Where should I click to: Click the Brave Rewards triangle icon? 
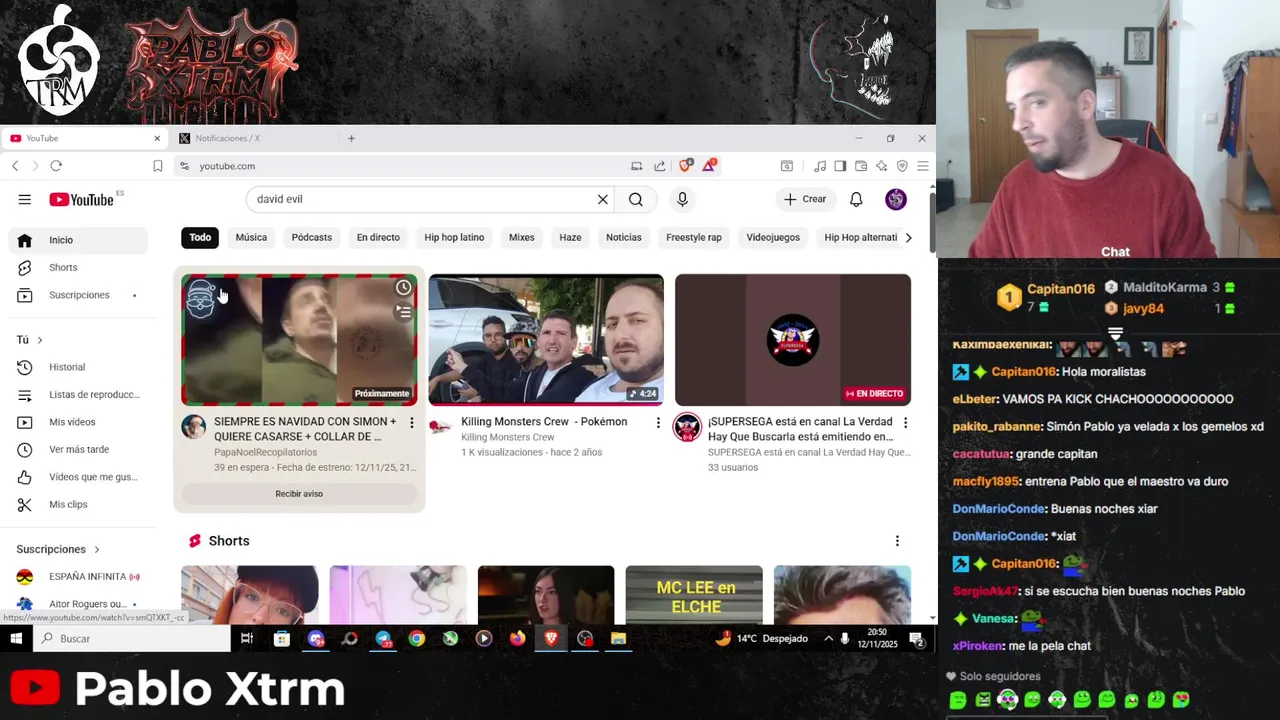[x=709, y=165]
